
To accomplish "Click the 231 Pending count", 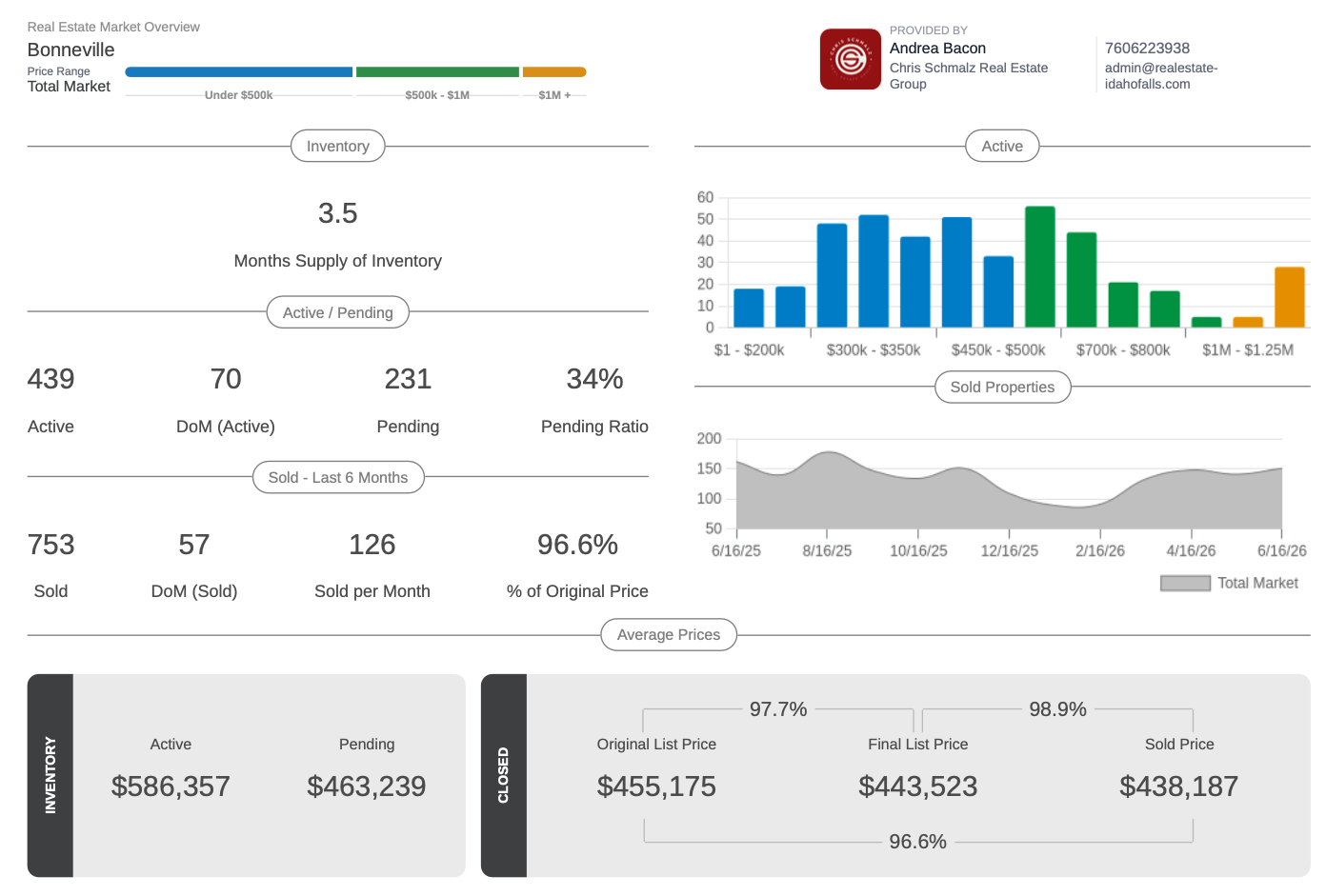I will click(408, 379).
